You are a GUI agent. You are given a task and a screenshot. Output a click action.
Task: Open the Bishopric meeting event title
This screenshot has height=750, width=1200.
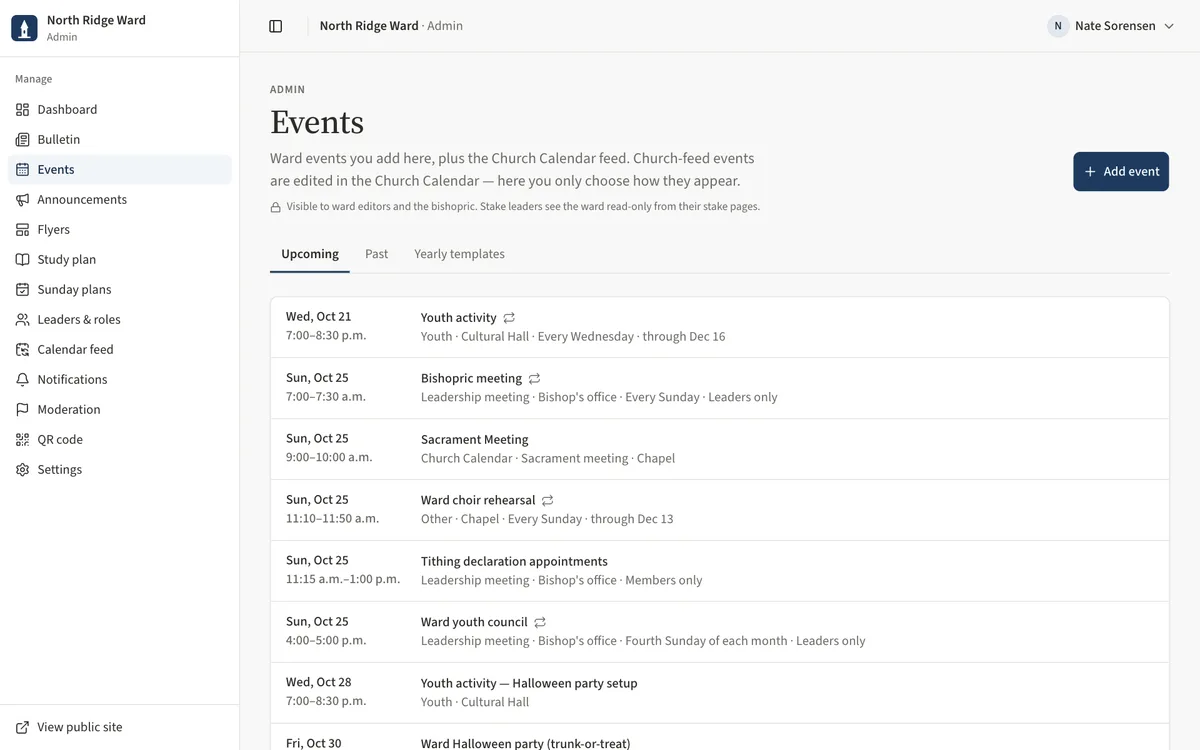[471, 379]
